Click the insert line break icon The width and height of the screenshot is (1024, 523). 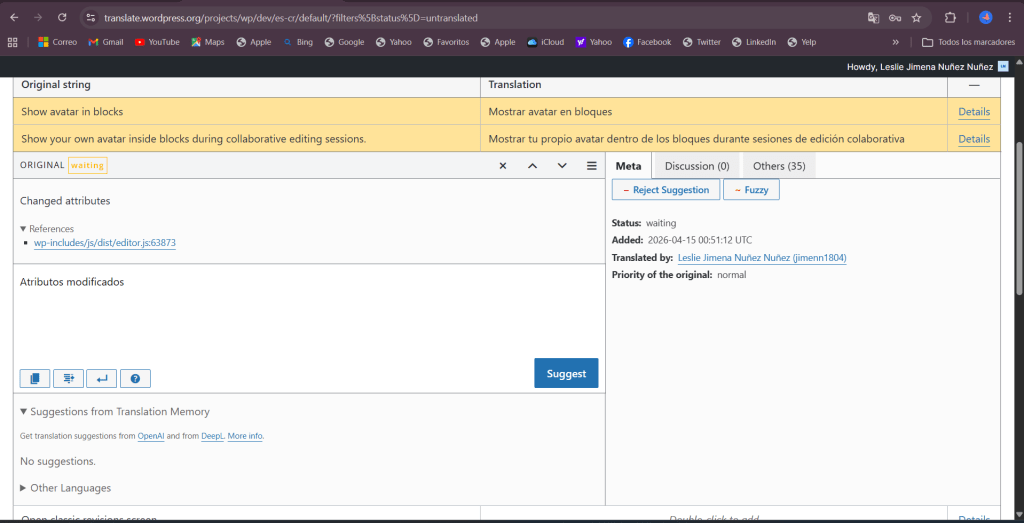click(x=101, y=378)
